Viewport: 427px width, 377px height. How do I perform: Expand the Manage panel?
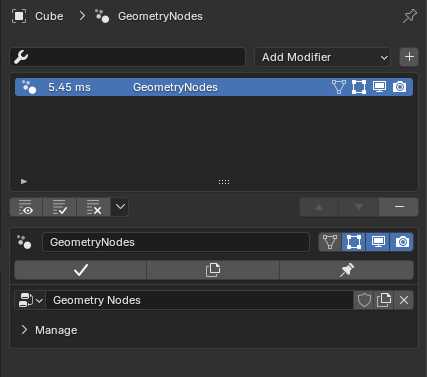tap(49, 330)
